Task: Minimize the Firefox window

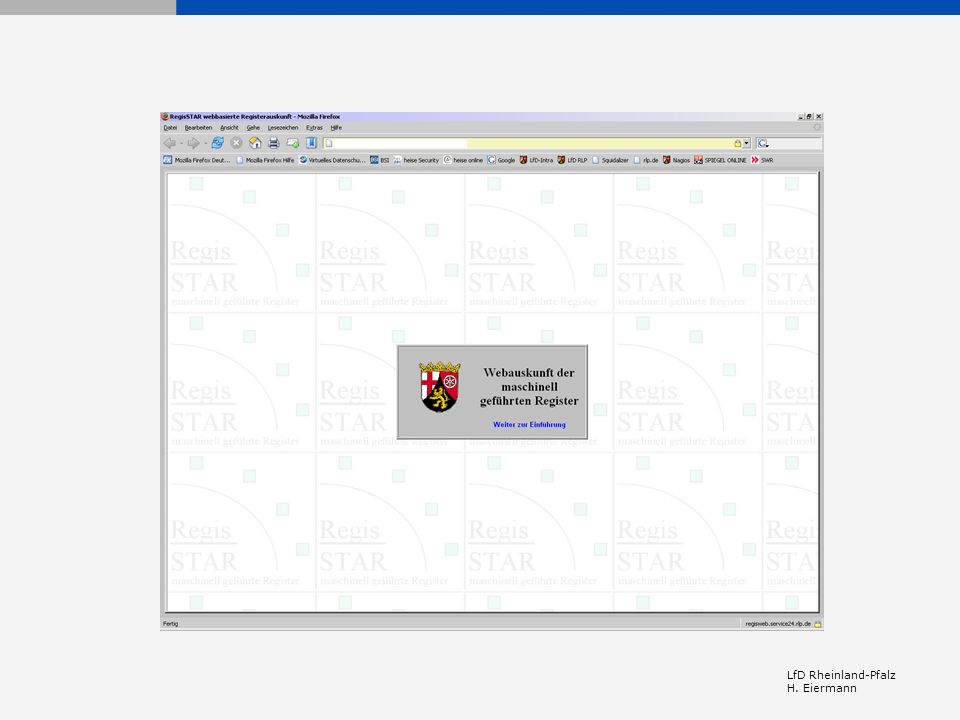Action: coord(801,116)
